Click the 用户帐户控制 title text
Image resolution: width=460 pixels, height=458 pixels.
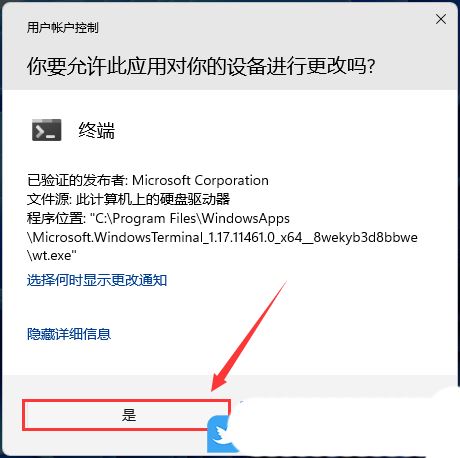pyautogui.click(x=63, y=28)
